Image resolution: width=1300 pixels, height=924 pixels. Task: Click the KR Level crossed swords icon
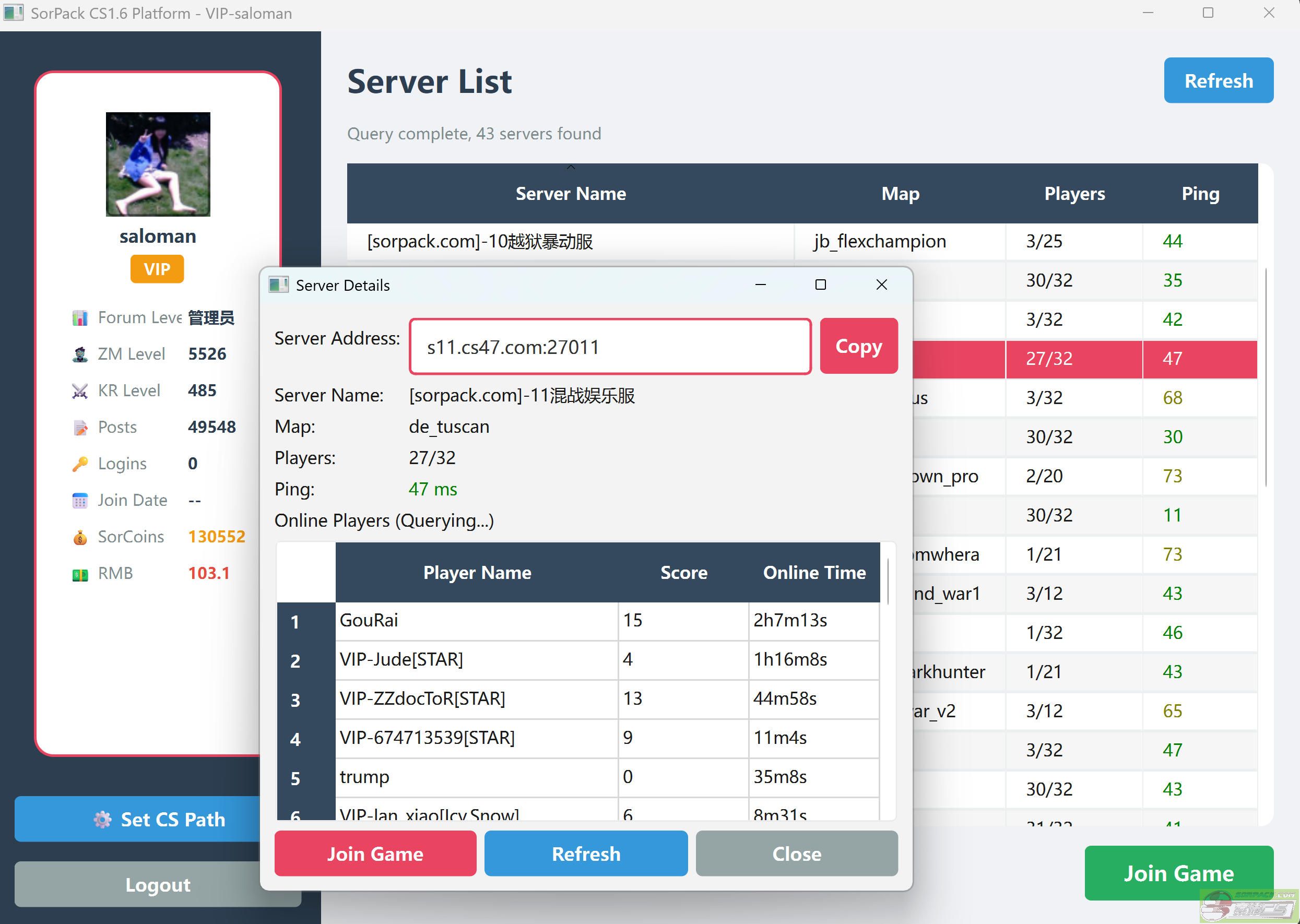click(x=80, y=391)
